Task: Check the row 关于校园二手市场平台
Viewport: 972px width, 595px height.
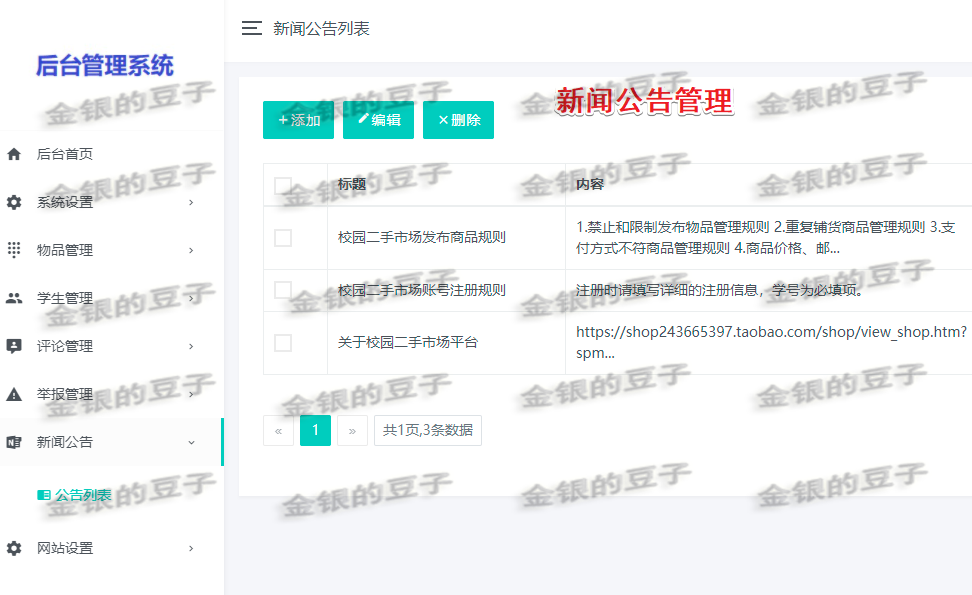Action: [283, 343]
